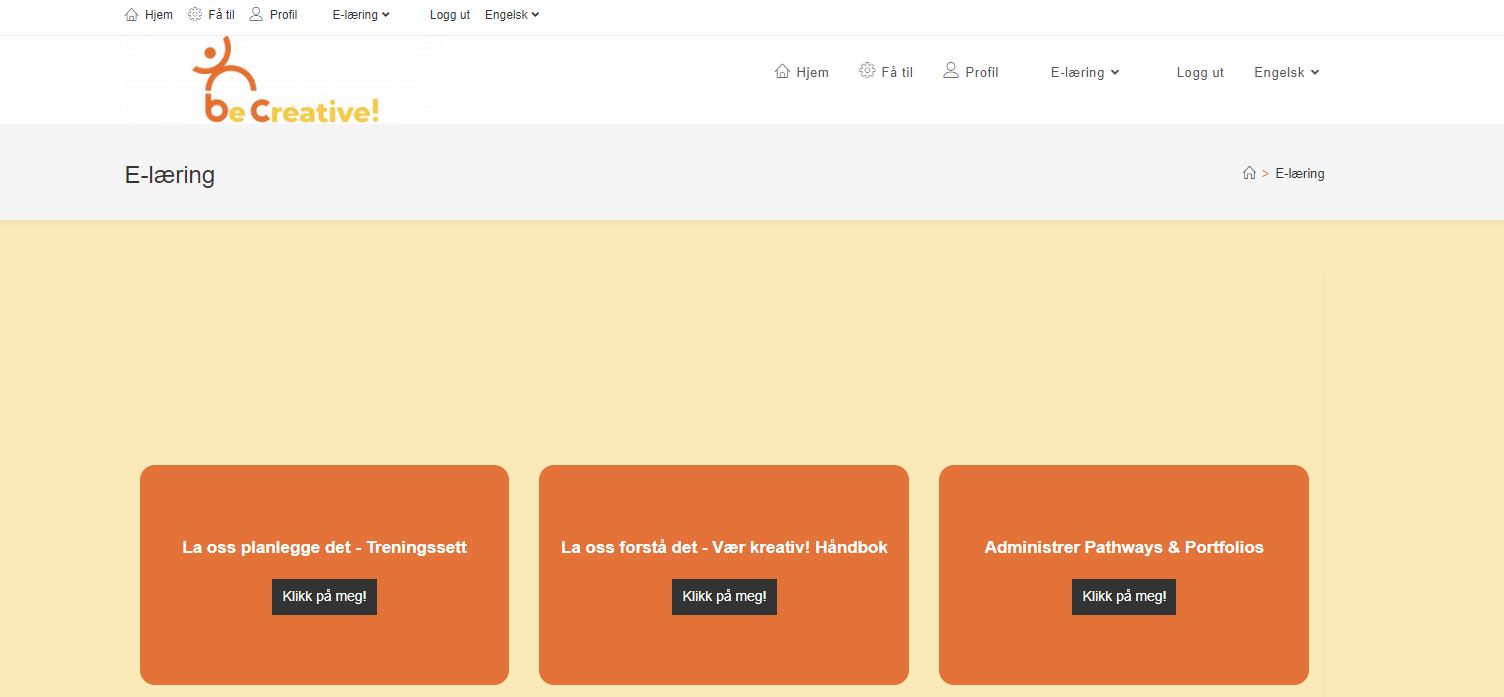Viewport: 1504px width, 697px height.
Task: Open Få til in the top bar
Action: [x=221, y=15]
